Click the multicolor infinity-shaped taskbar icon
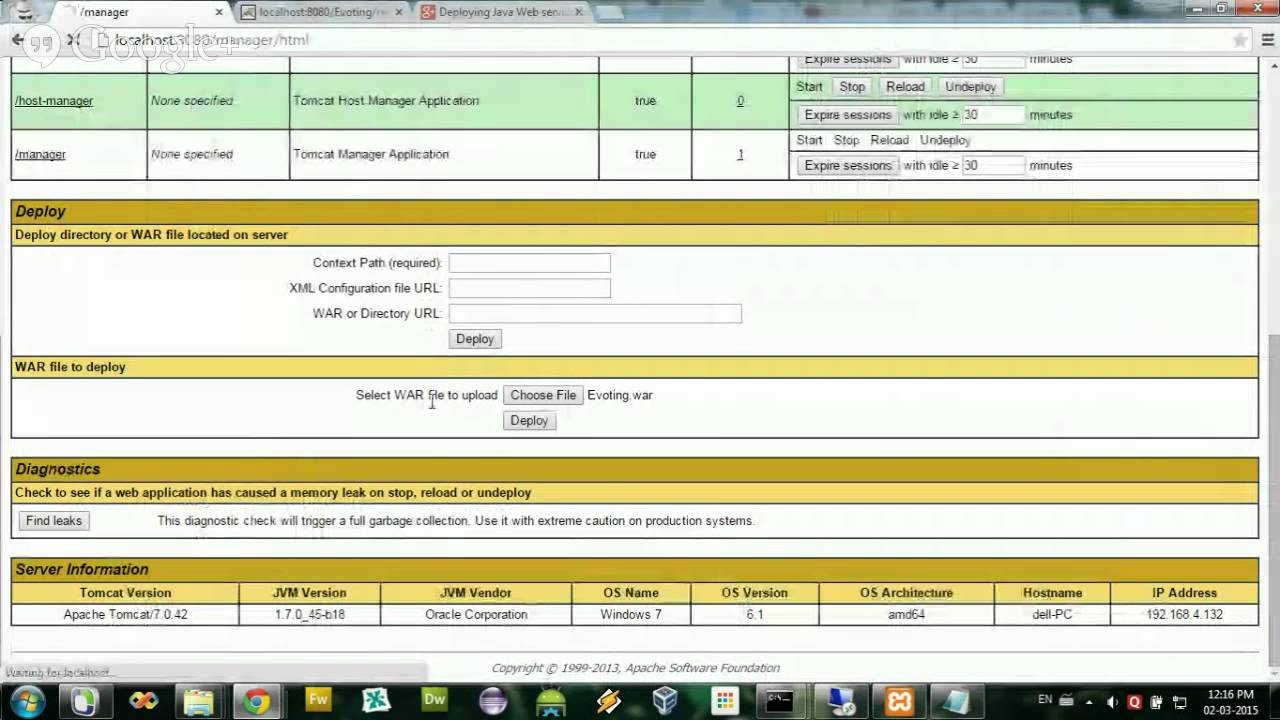 143,701
